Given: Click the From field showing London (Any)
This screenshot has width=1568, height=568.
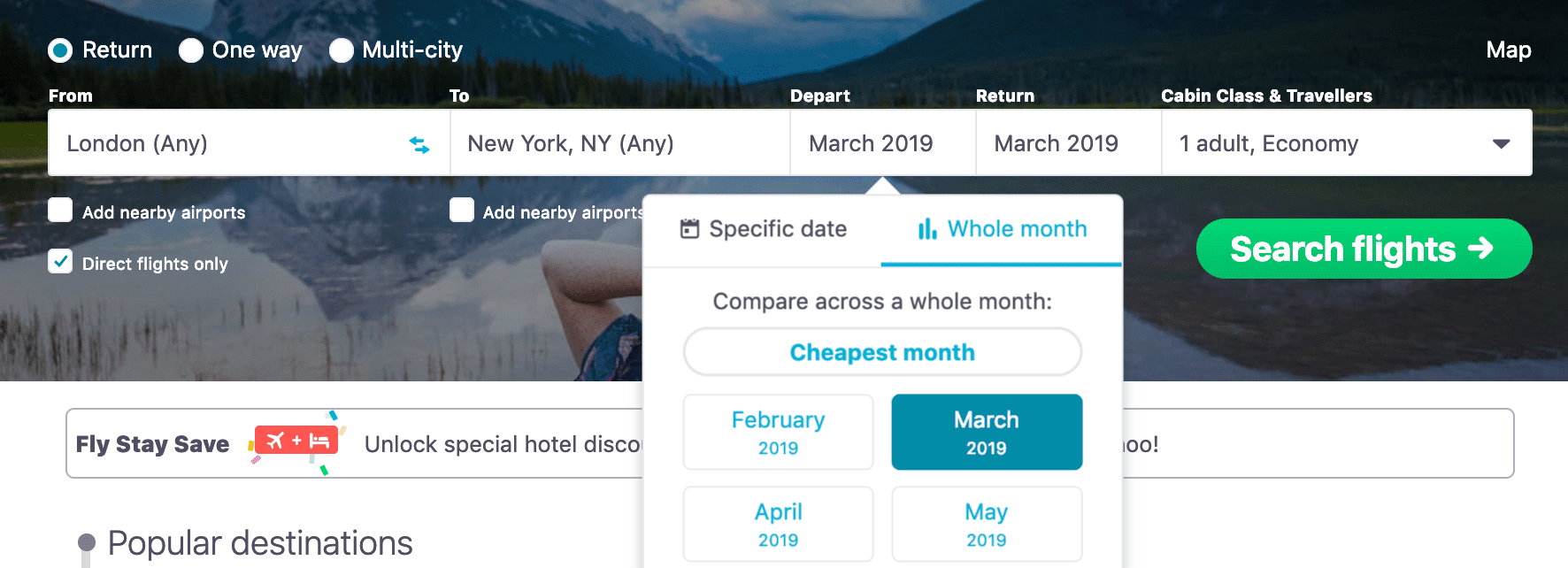Looking at the screenshot, I should click(x=221, y=142).
